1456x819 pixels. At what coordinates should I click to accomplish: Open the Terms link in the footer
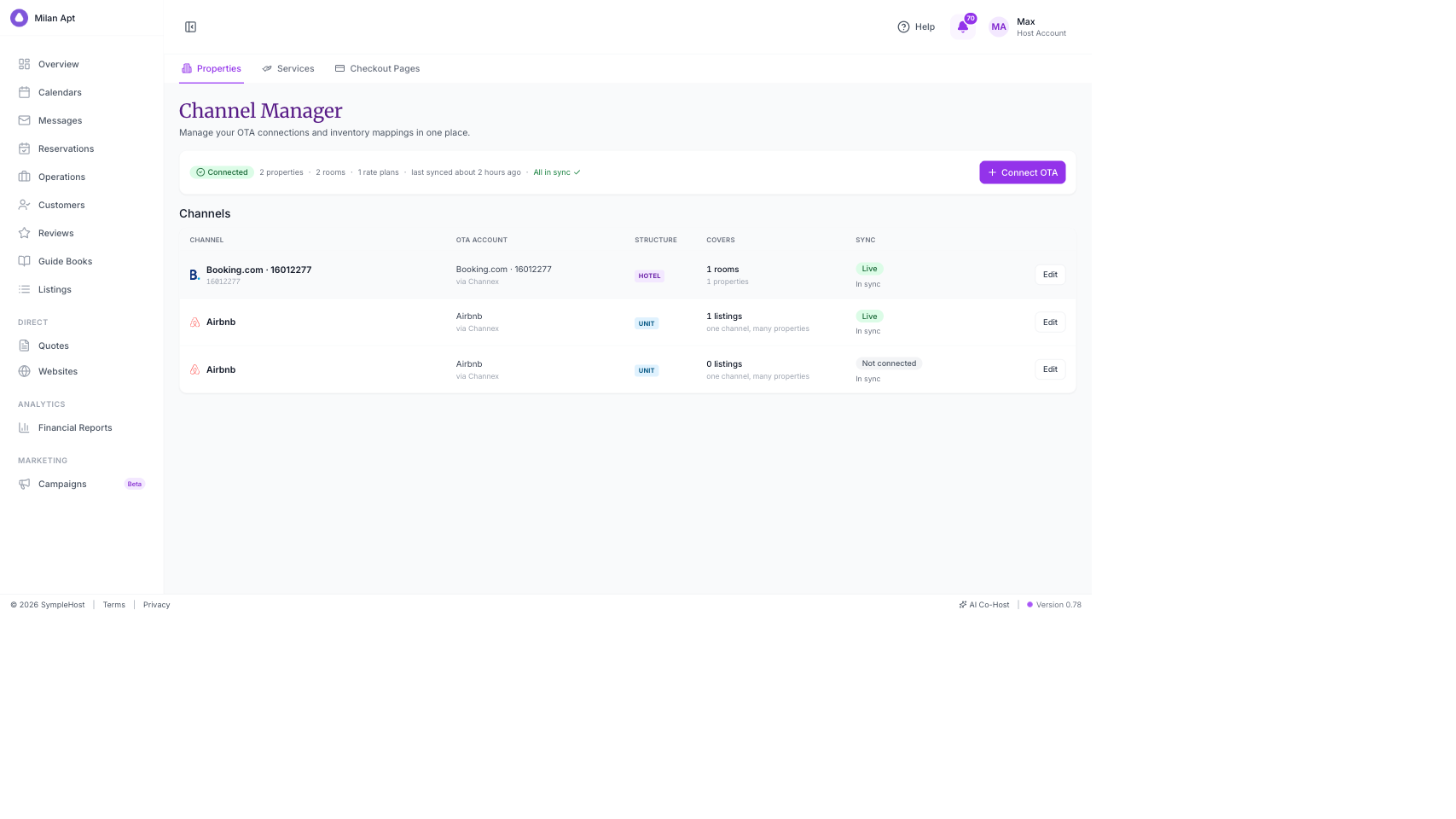[114, 605]
